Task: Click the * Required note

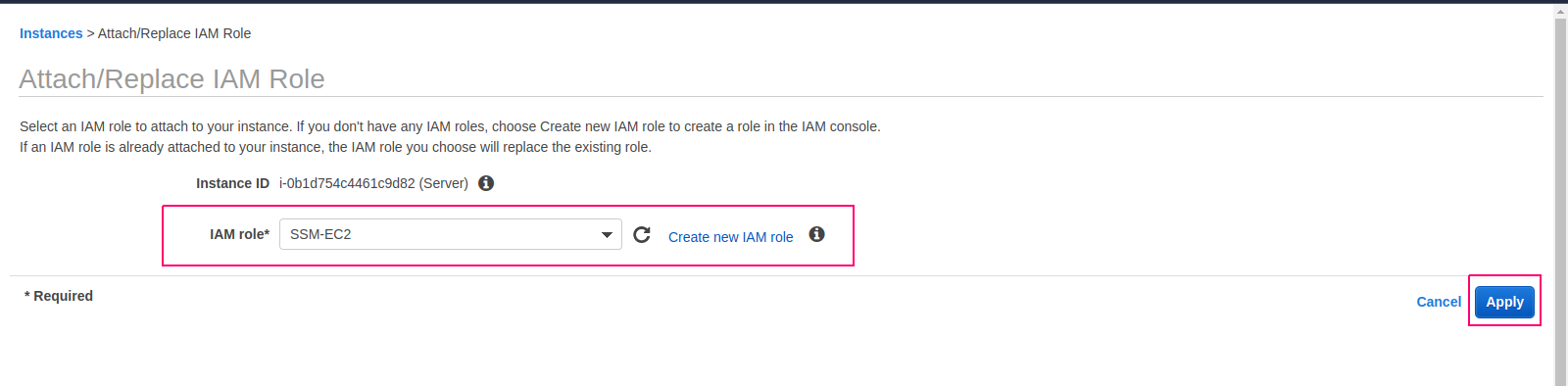Action: pyautogui.click(x=59, y=296)
